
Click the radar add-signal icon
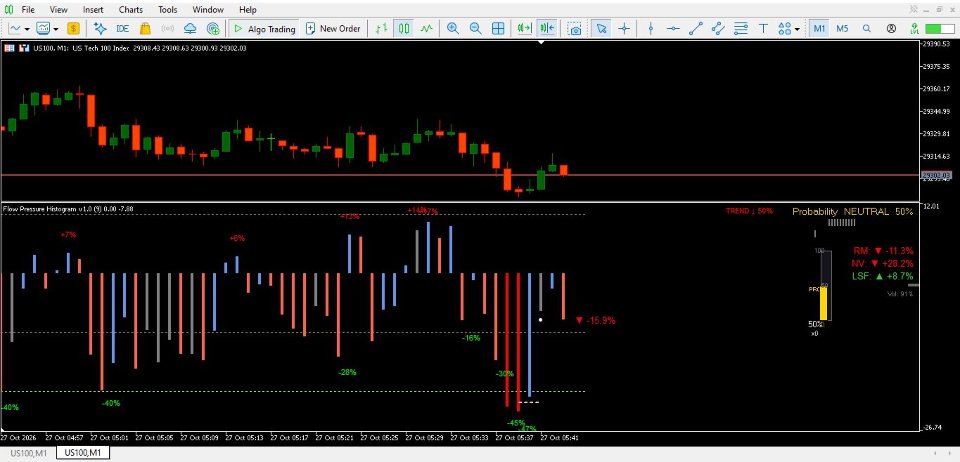click(x=213, y=28)
